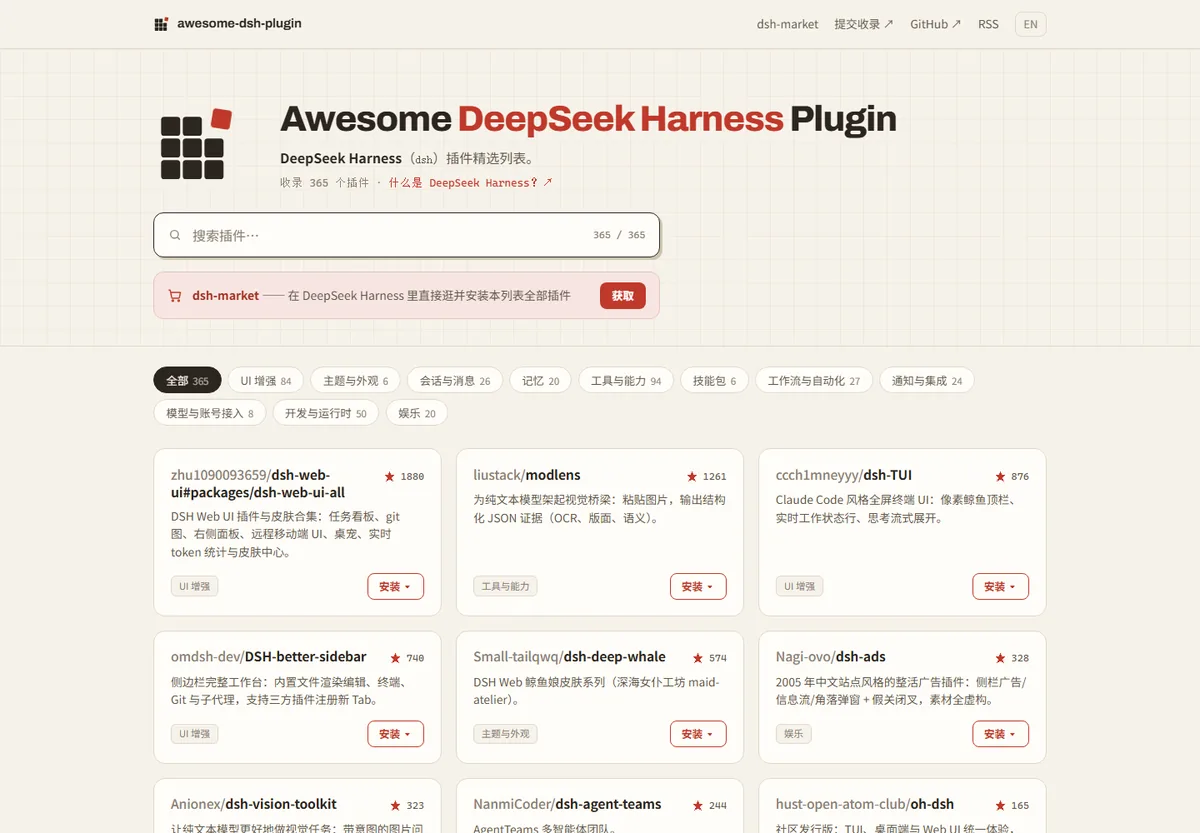1200x833 pixels.
Task: Open the install dropdown on dsh-TUI card
Action: click(1000, 587)
